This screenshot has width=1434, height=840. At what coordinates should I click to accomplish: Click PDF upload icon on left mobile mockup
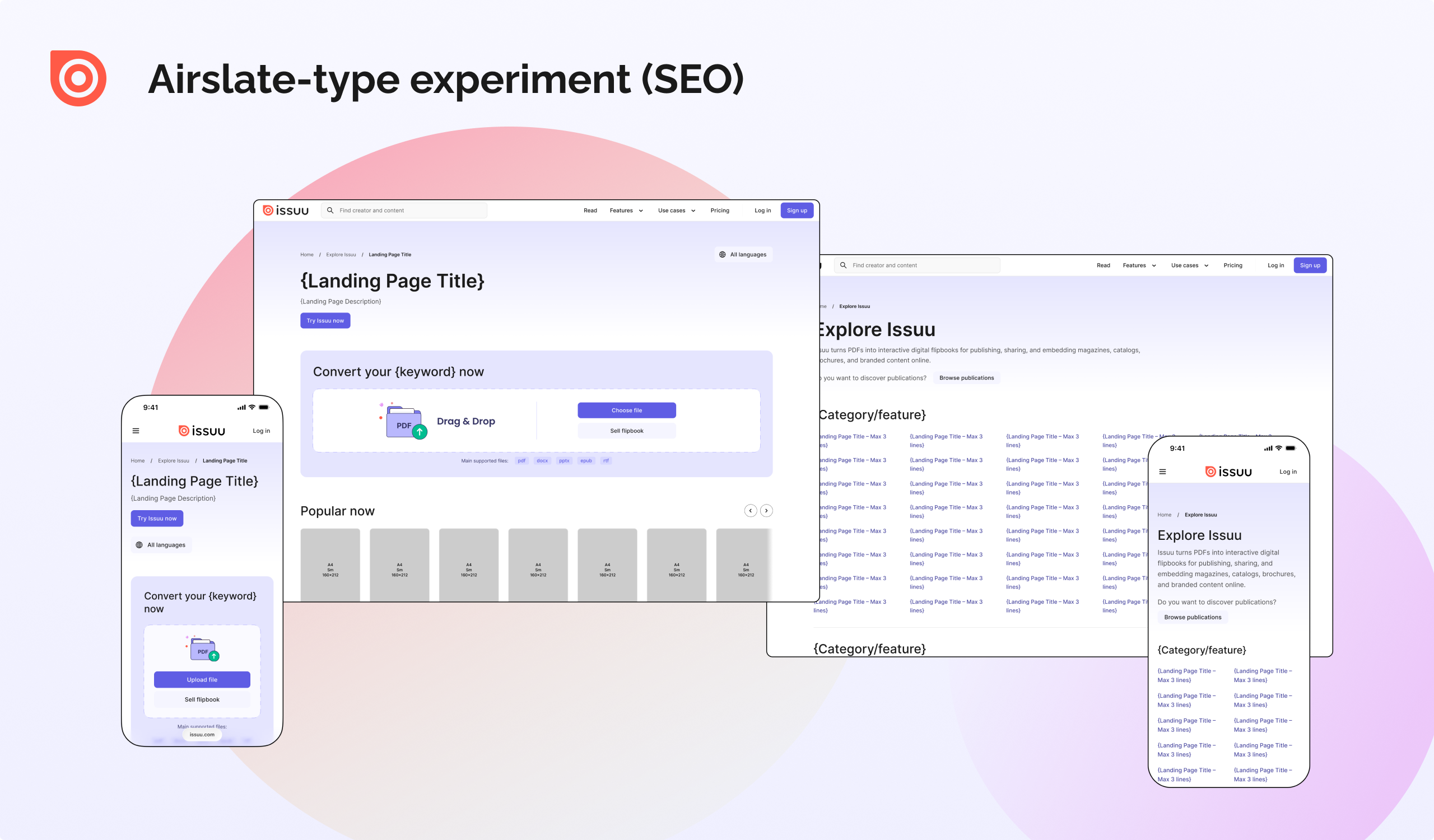(x=203, y=649)
